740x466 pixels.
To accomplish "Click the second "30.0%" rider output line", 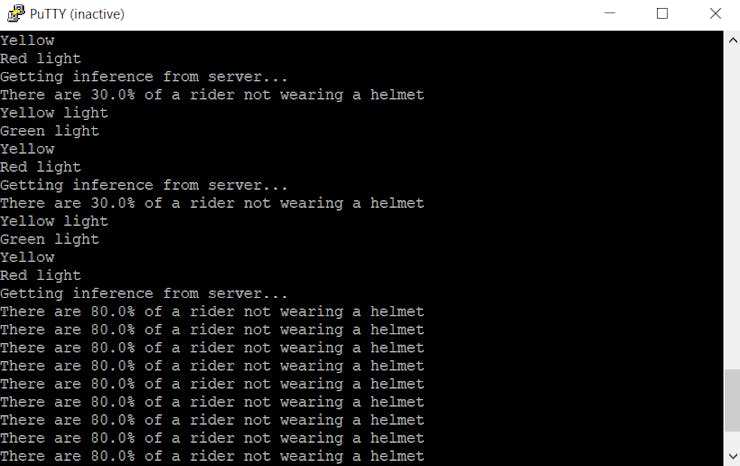I will click(x=212, y=203).
